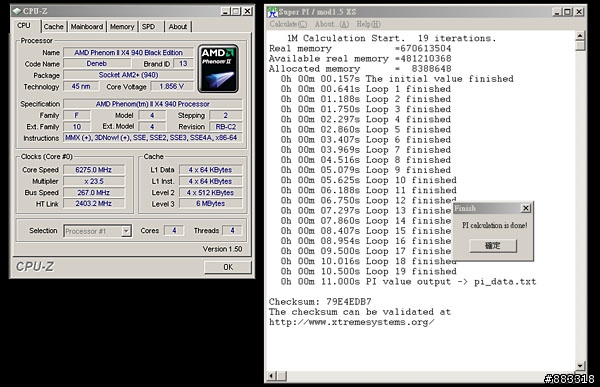Click the Revision value RB-C2
Screen dimensions: 600x387
click(x=226, y=126)
